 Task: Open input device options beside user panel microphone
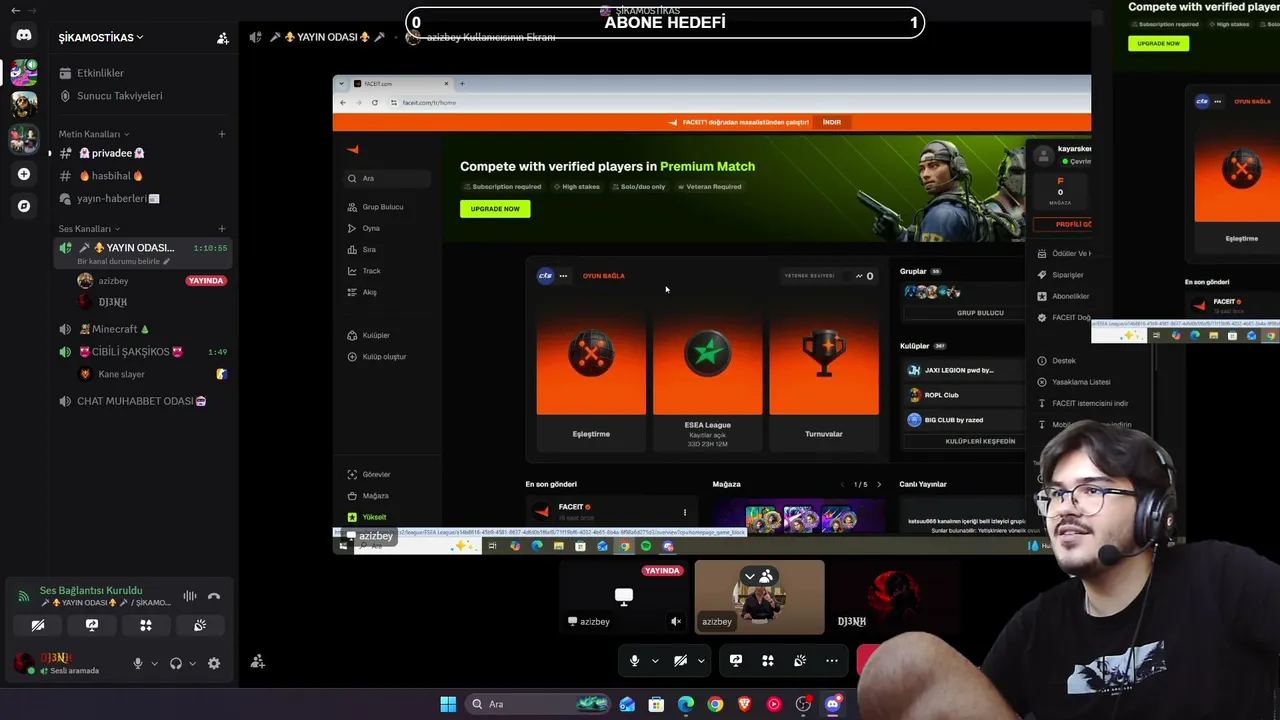(154, 663)
